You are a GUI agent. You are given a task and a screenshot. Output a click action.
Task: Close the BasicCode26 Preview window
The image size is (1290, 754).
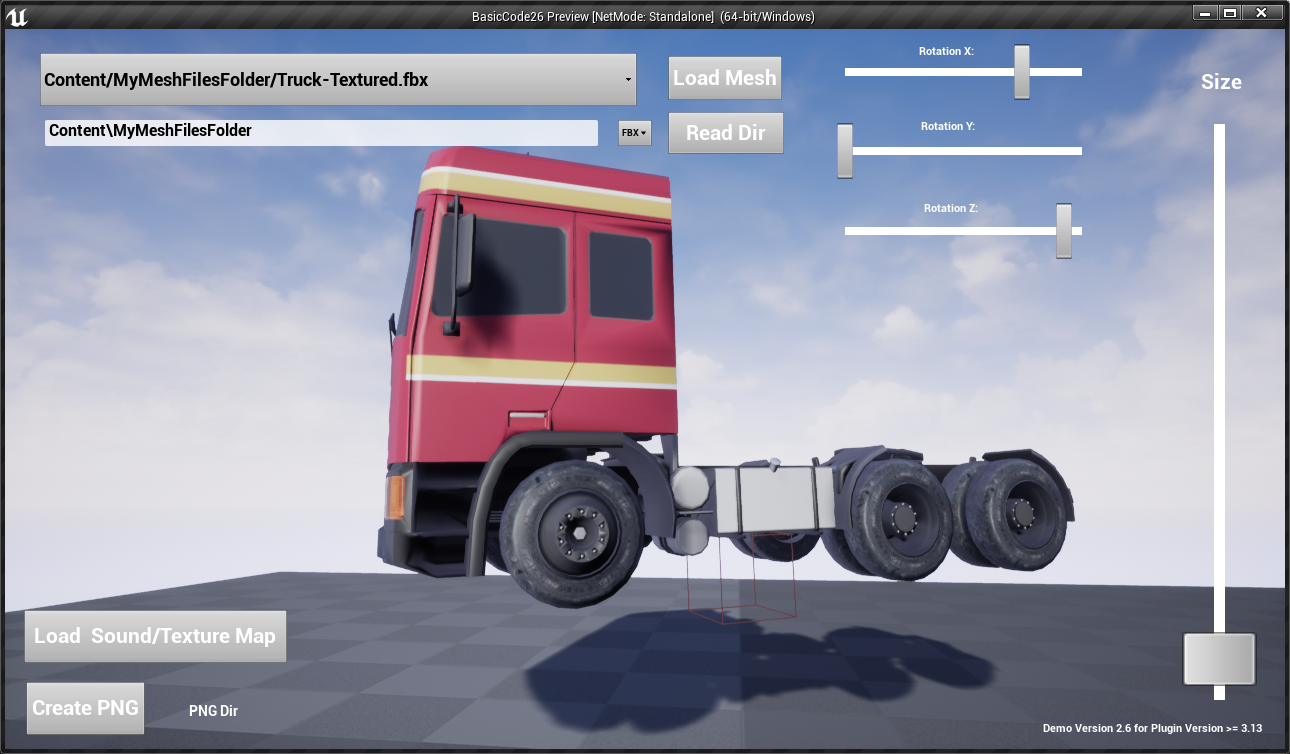tap(1262, 13)
